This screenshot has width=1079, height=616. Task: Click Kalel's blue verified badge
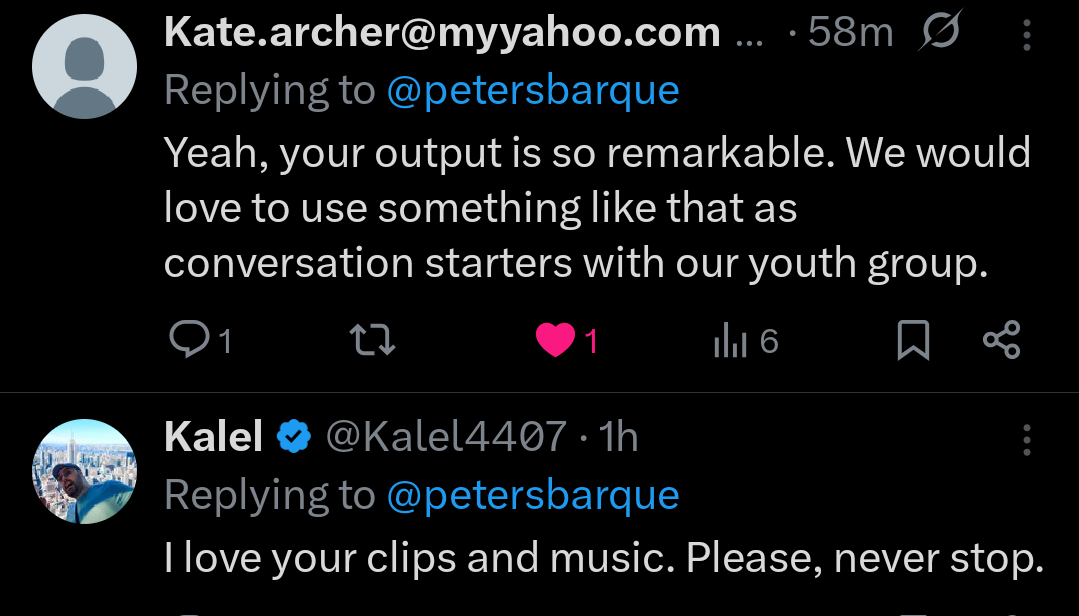point(293,437)
